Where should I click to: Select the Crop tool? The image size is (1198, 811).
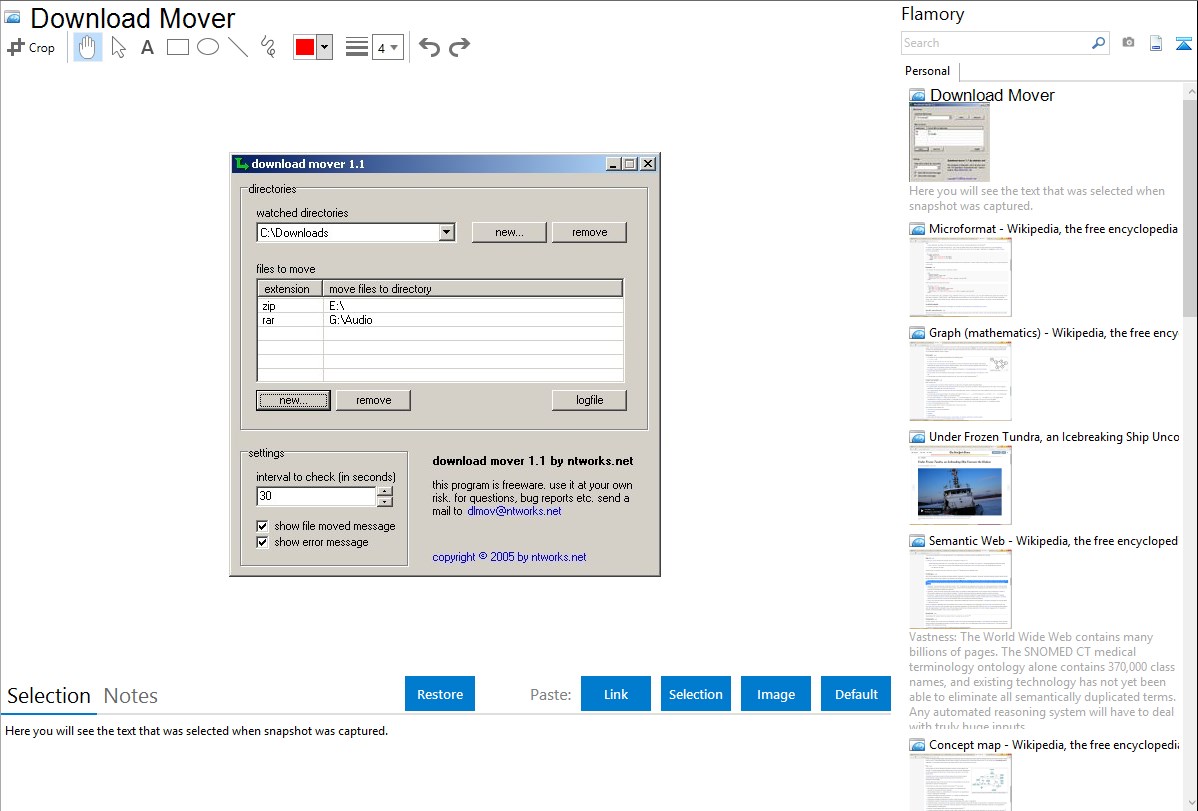pyautogui.click(x=31, y=47)
